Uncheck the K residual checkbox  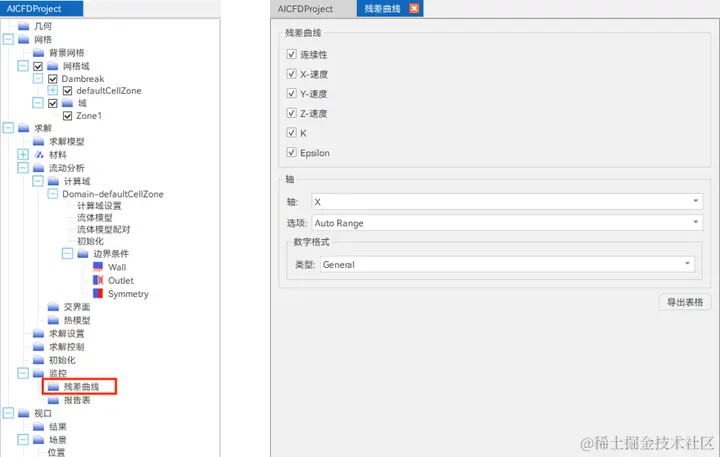(291, 132)
